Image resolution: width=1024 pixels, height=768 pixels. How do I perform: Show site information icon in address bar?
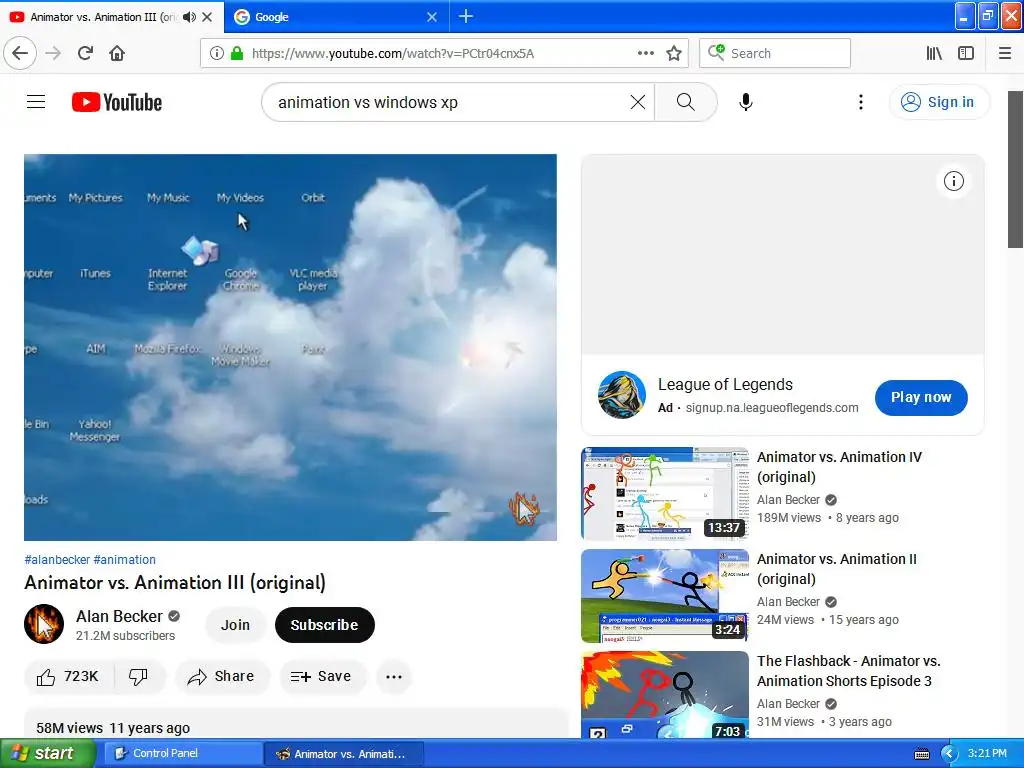[x=217, y=53]
